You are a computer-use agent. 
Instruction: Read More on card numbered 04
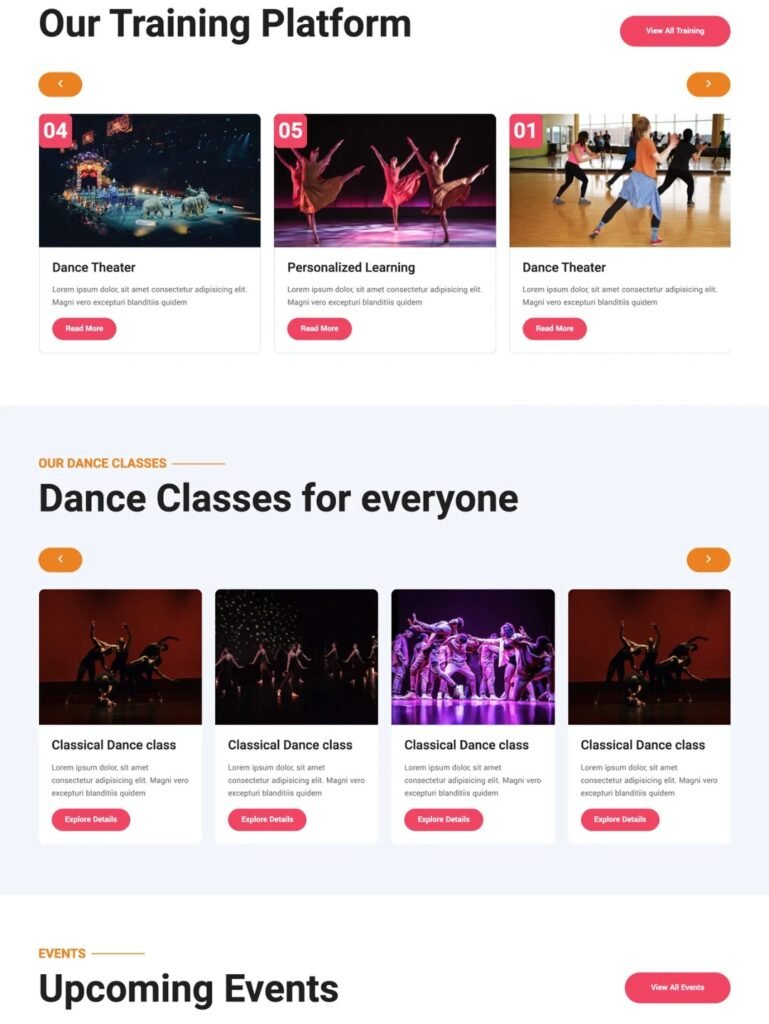coord(84,328)
